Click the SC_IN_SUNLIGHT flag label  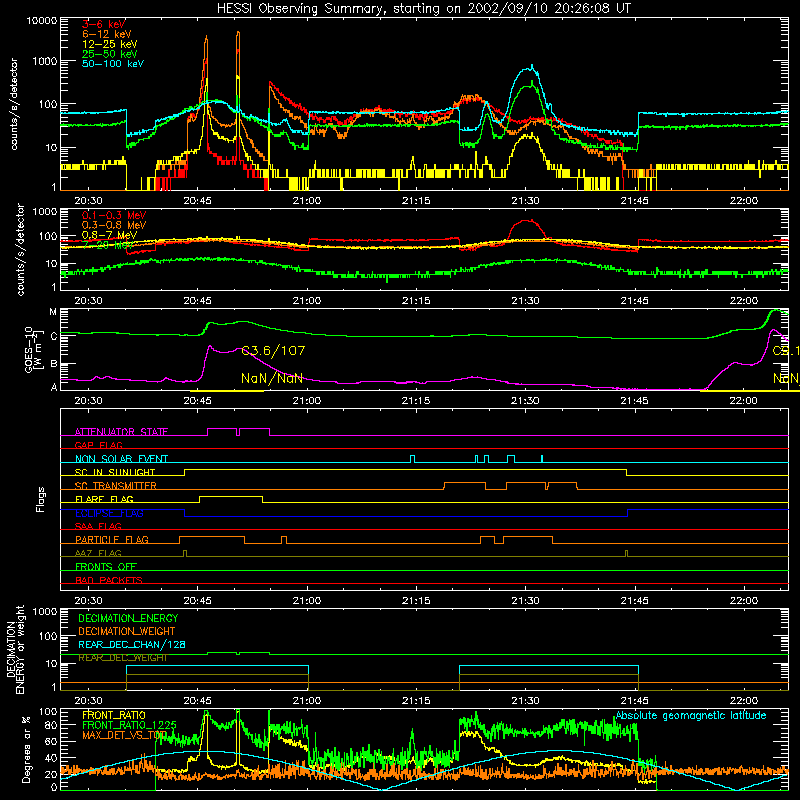(x=115, y=472)
